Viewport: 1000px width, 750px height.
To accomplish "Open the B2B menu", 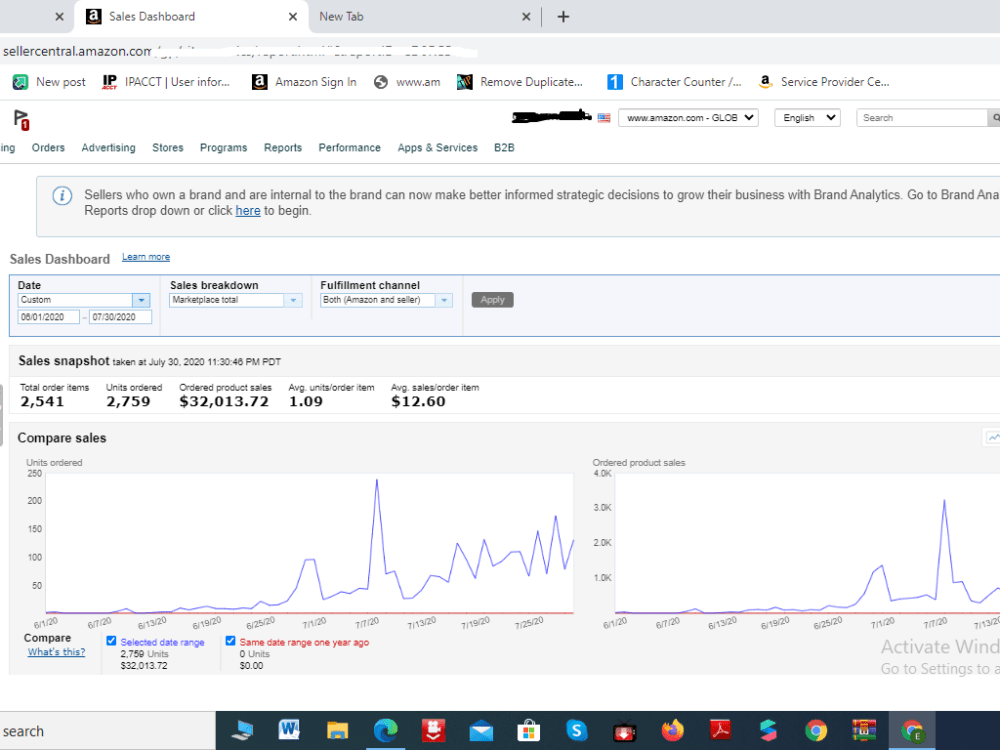I will click(x=504, y=148).
